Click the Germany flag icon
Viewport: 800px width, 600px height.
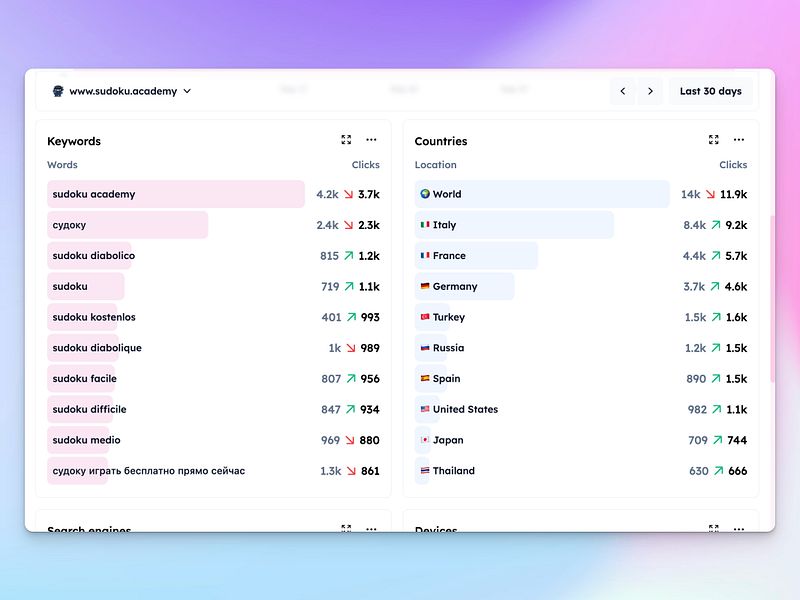[x=425, y=286]
